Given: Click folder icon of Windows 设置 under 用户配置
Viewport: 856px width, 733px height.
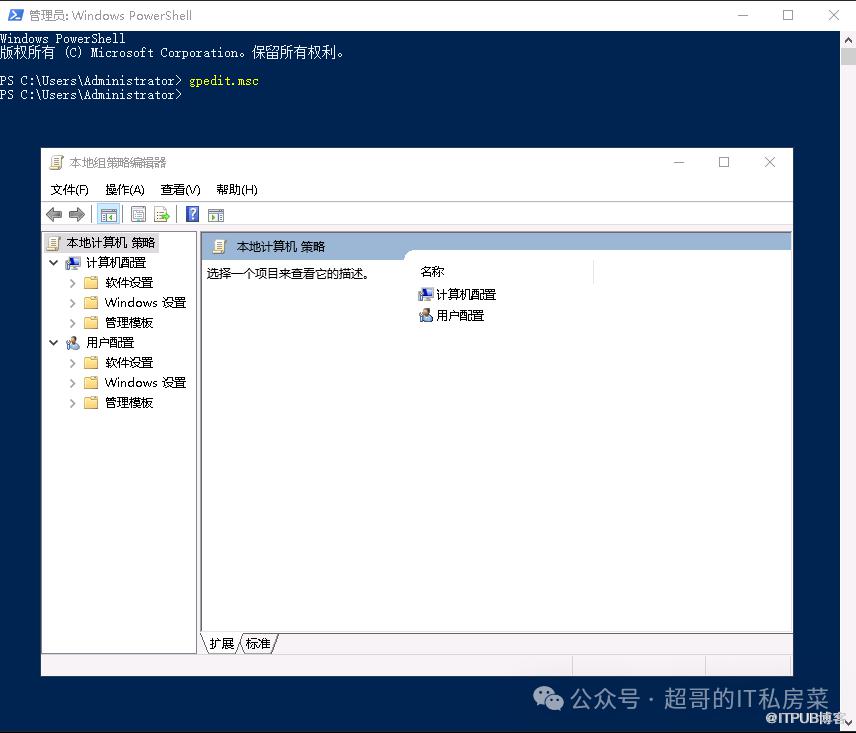Looking at the screenshot, I should [91, 383].
